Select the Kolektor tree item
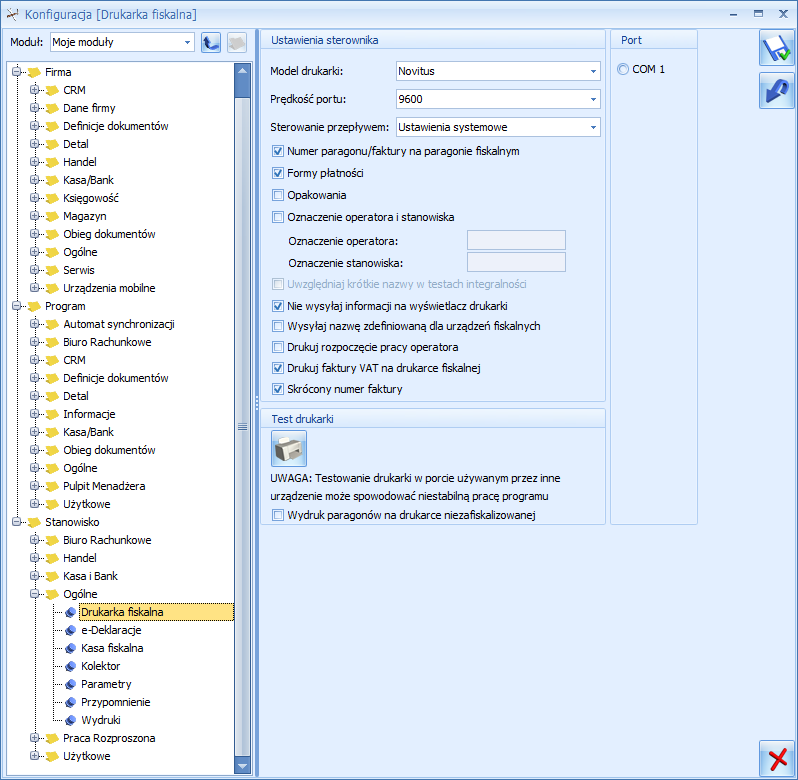798x780 pixels. click(x=101, y=666)
